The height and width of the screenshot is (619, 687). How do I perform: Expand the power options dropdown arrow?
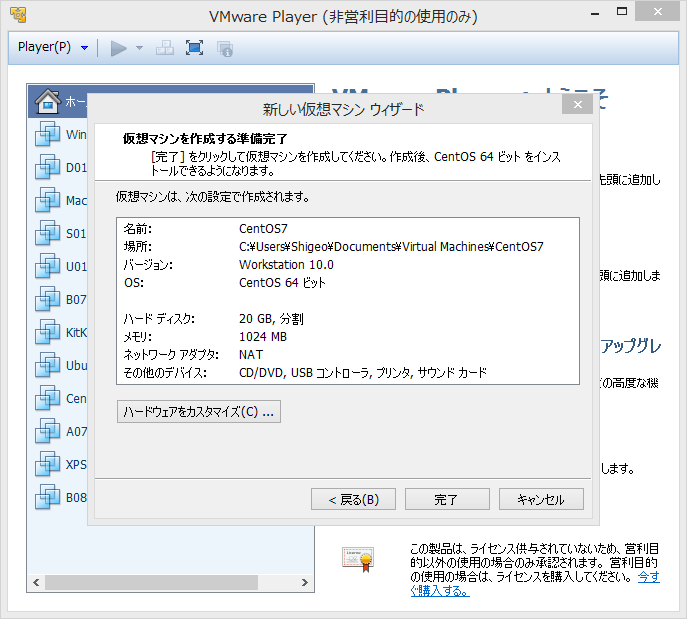click(139, 48)
